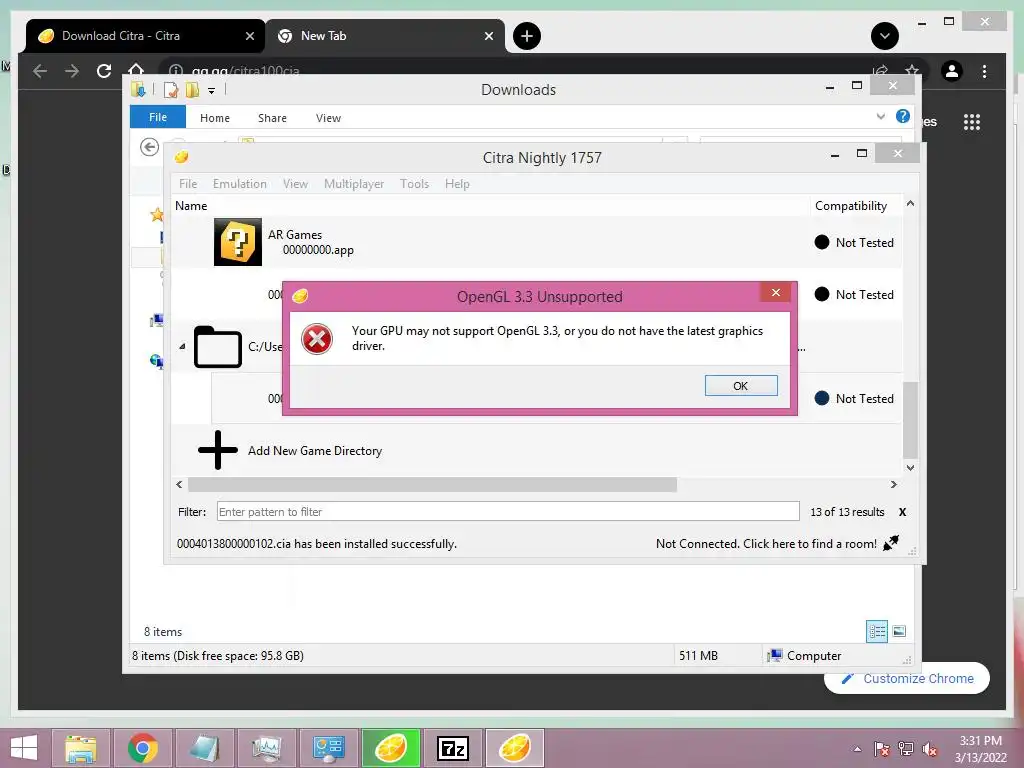This screenshot has height=768, width=1024.
Task: Open Citra's Emulation menu
Action: [240, 184]
